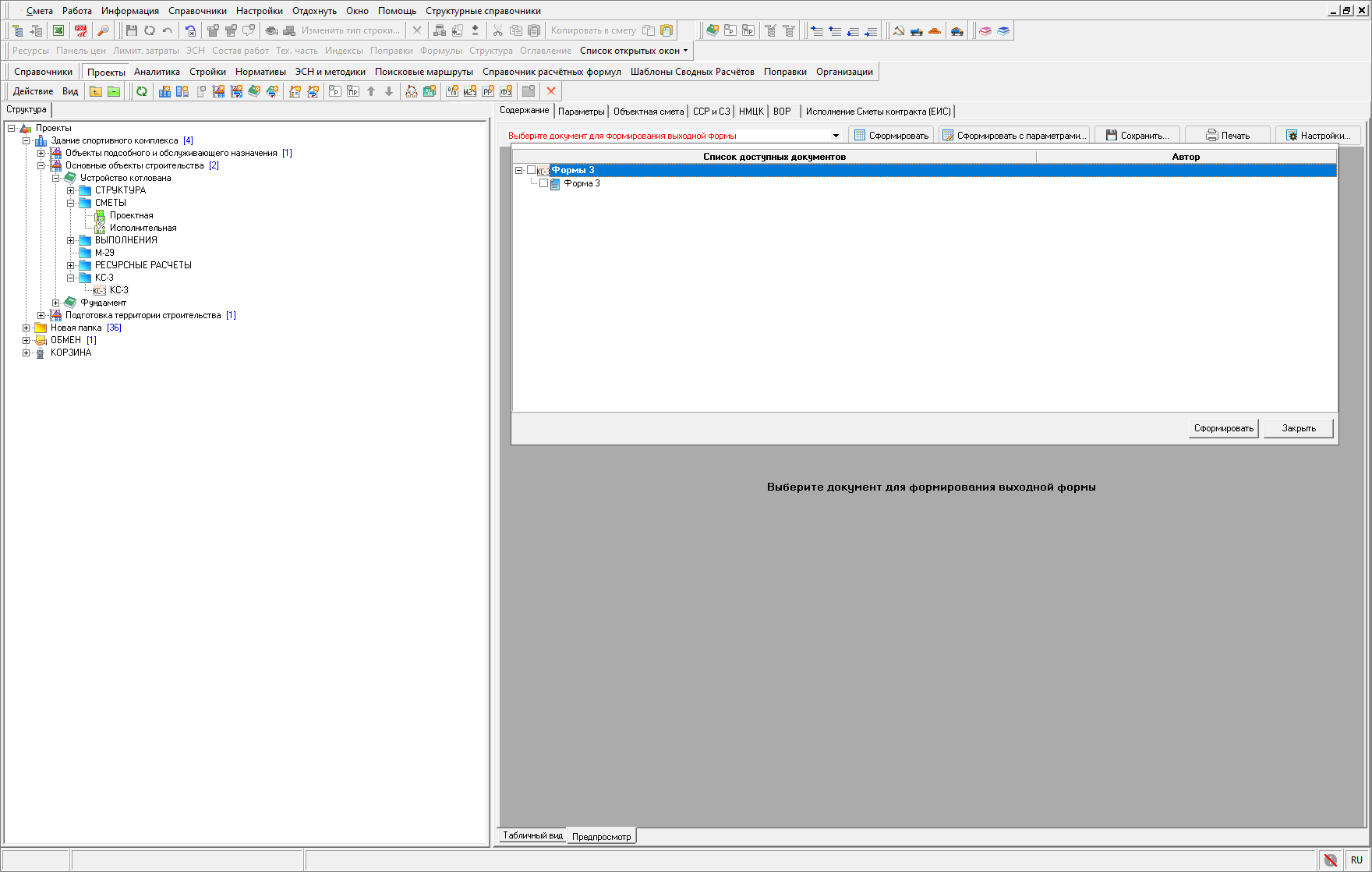Collapse the Формы 3 document group
Screen dimensions: 1372x872
point(519,170)
